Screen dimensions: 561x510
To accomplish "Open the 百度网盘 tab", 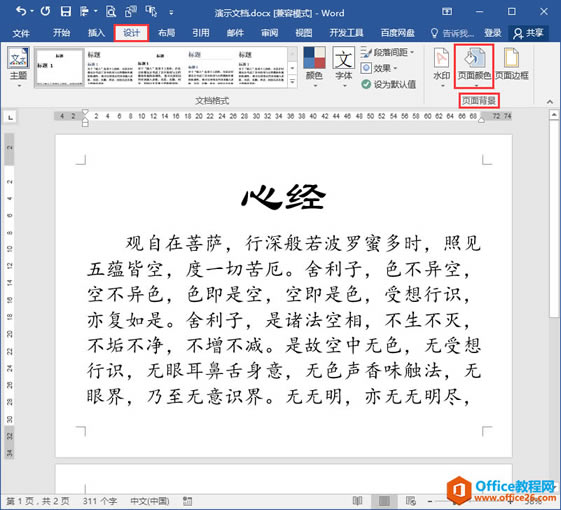I will [x=397, y=33].
